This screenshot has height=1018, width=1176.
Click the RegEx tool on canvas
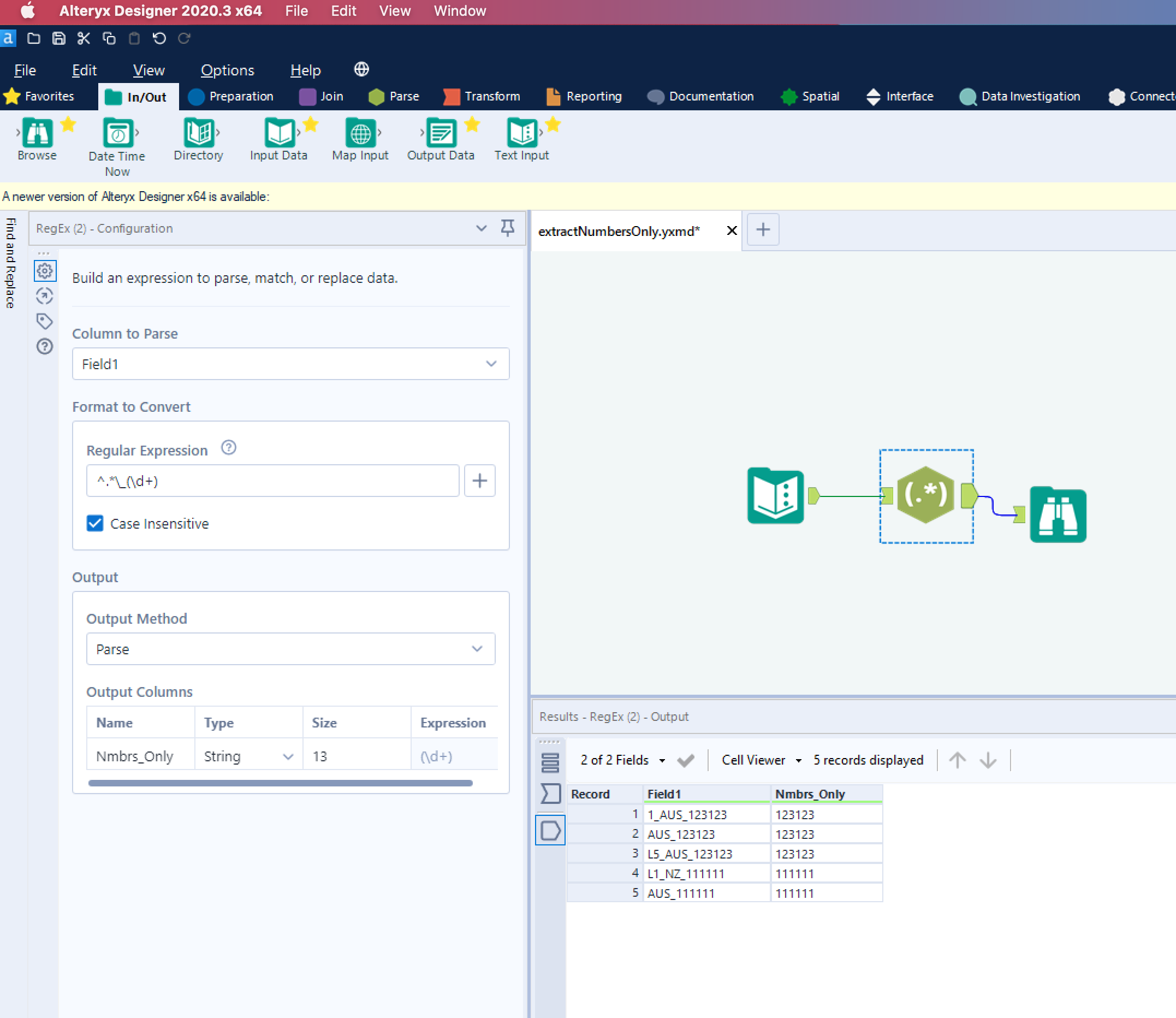925,495
